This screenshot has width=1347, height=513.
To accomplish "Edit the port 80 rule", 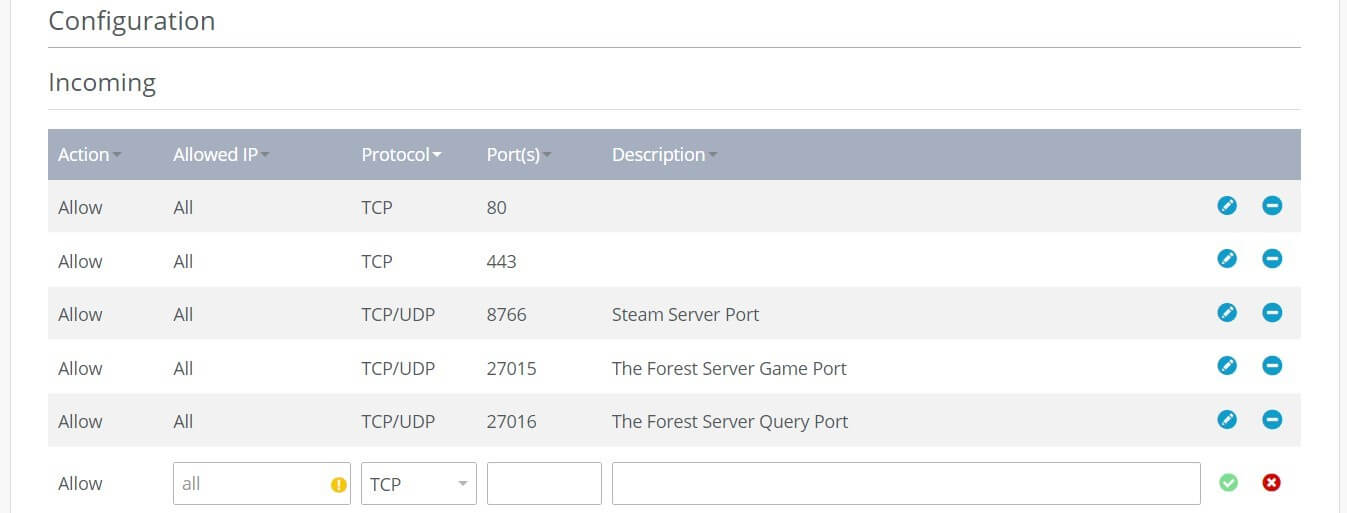I will [1227, 206].
